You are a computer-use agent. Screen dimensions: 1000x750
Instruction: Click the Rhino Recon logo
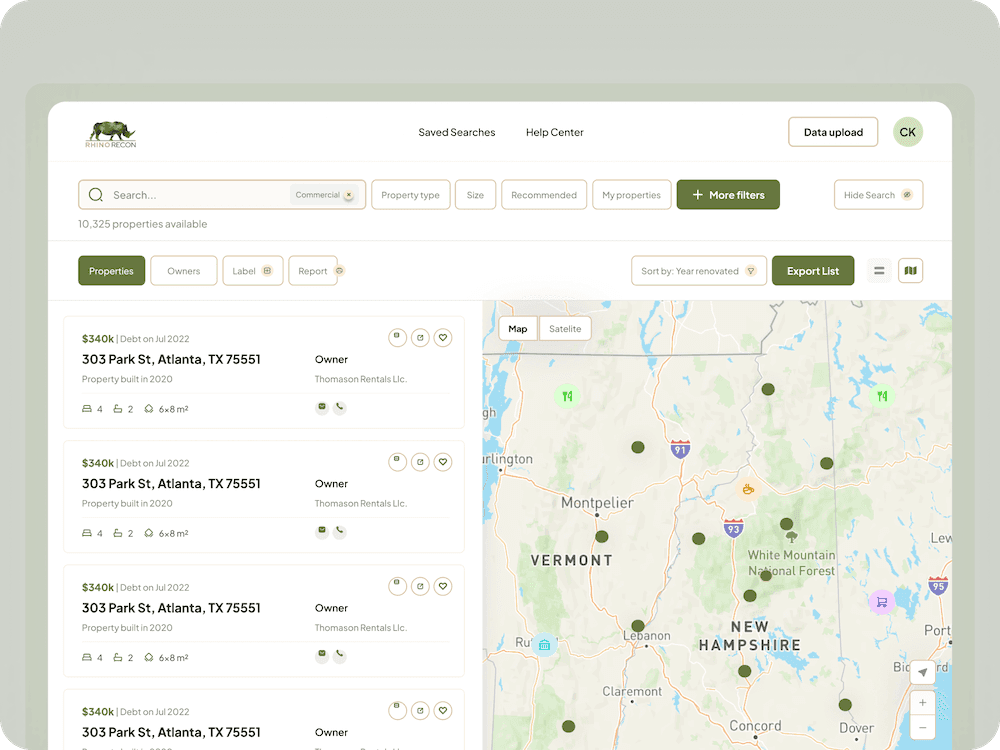[x=111, y=134]
